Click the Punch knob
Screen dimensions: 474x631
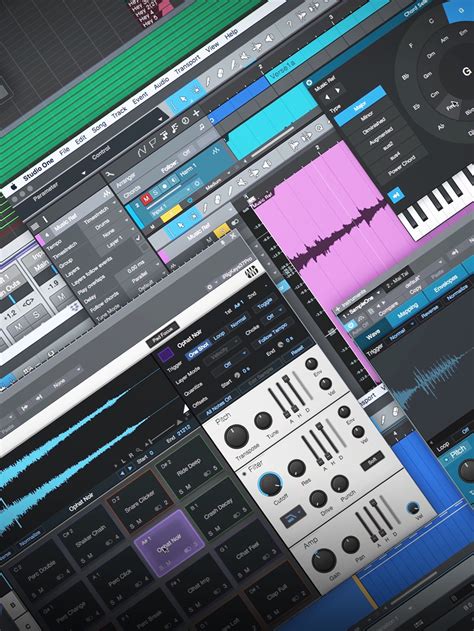(x=340, y=484)
